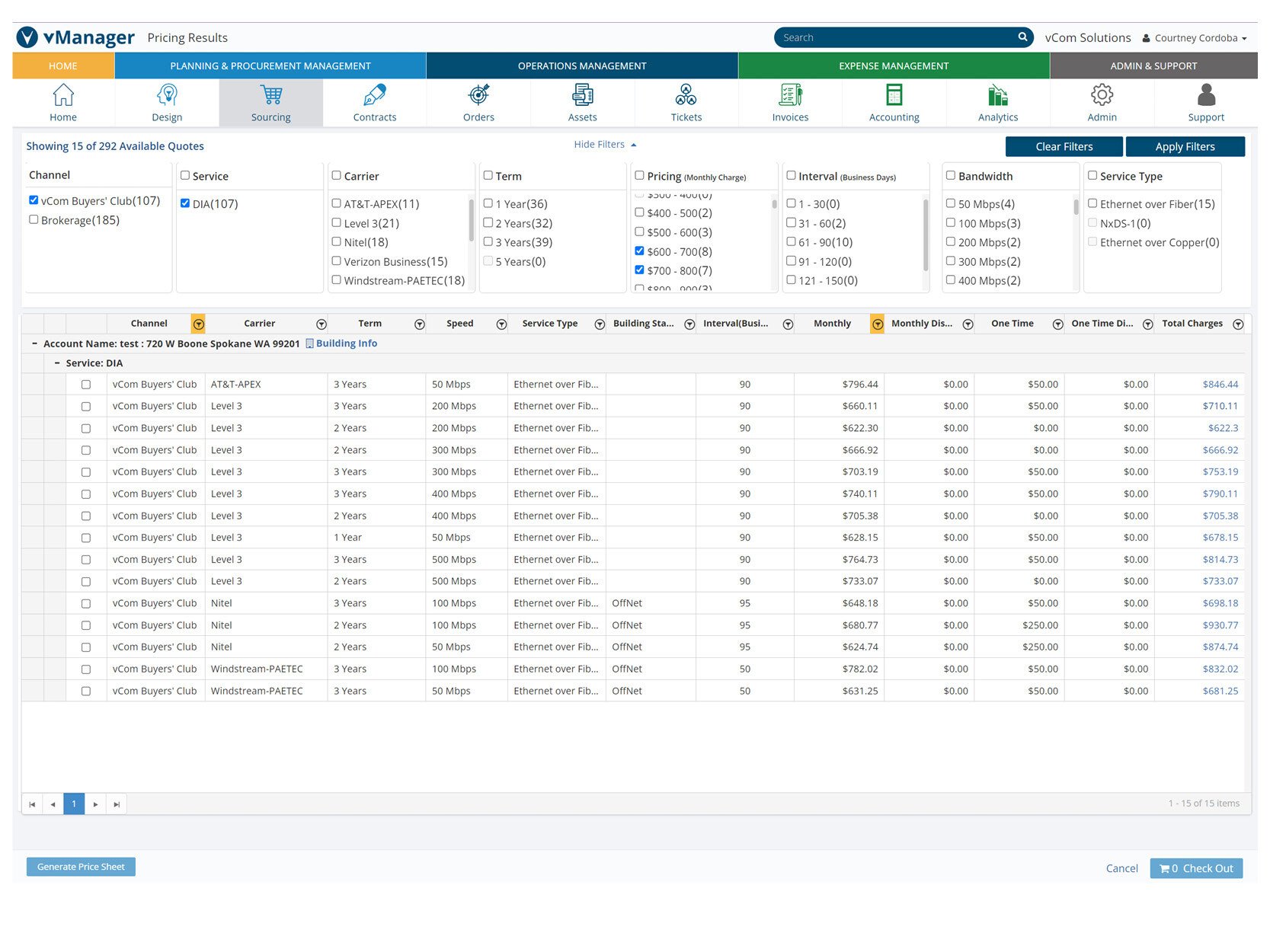This screenshot has height=952, width=1270.
Task: Uncheck the $600 - 700(8) pricing filter
Action: tap(639, 251)
